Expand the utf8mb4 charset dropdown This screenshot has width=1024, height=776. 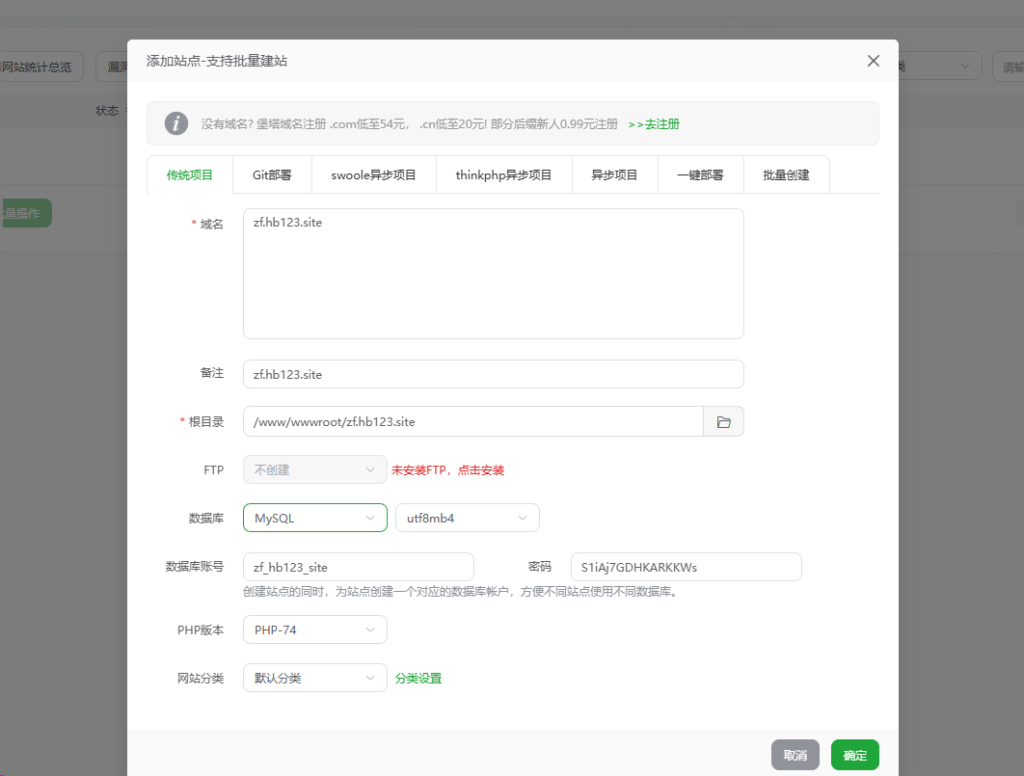(x=467, y=518)
